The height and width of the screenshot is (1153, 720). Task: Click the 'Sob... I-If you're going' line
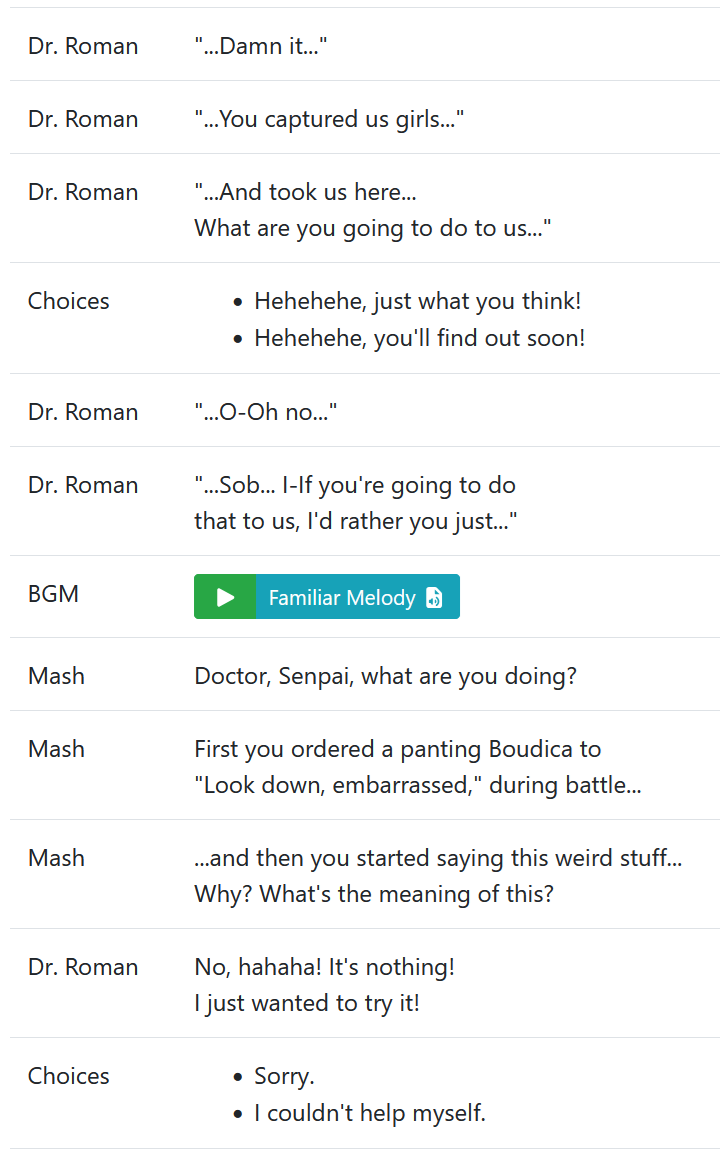coord(355,485)
